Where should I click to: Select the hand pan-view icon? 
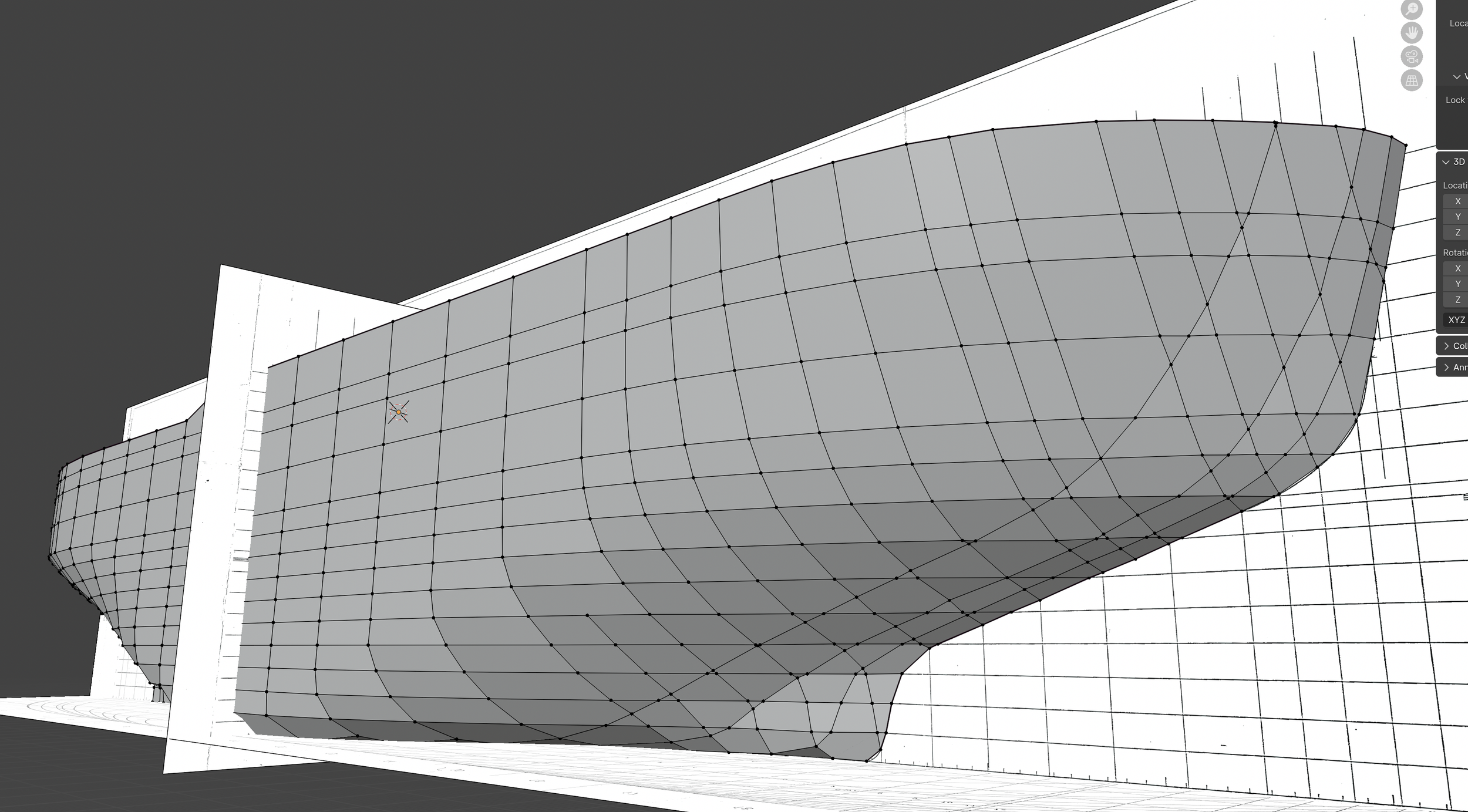pos(1412,33)
